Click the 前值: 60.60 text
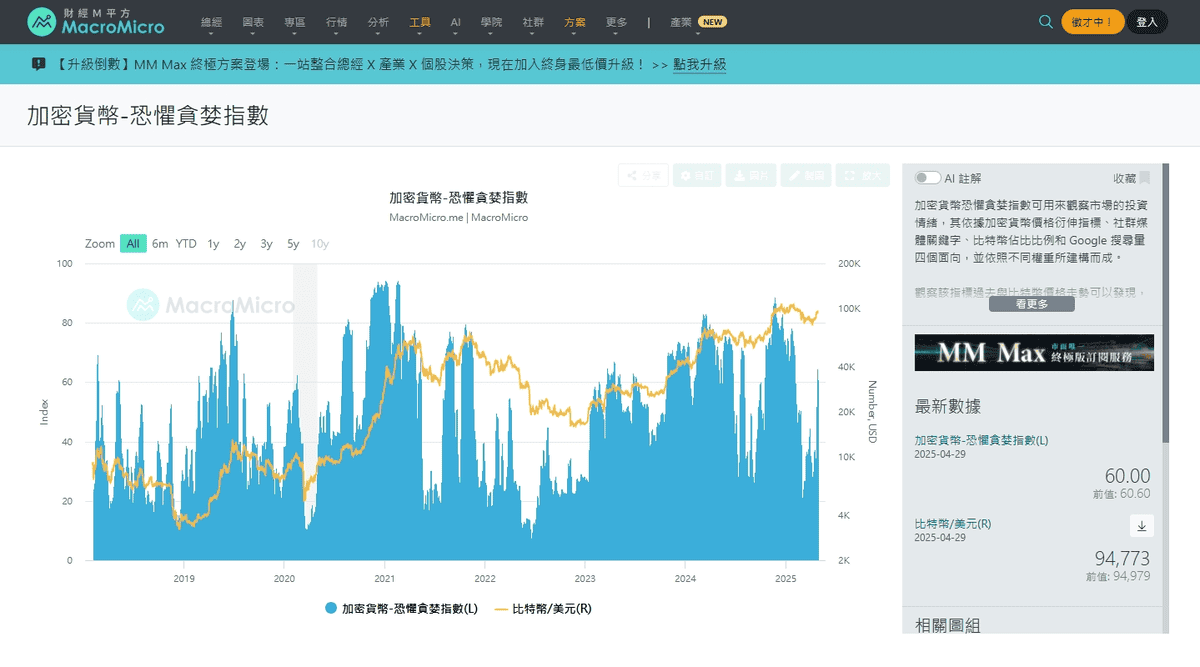The height and width of the screenshot is (667, 1200). pos(1122,494)
